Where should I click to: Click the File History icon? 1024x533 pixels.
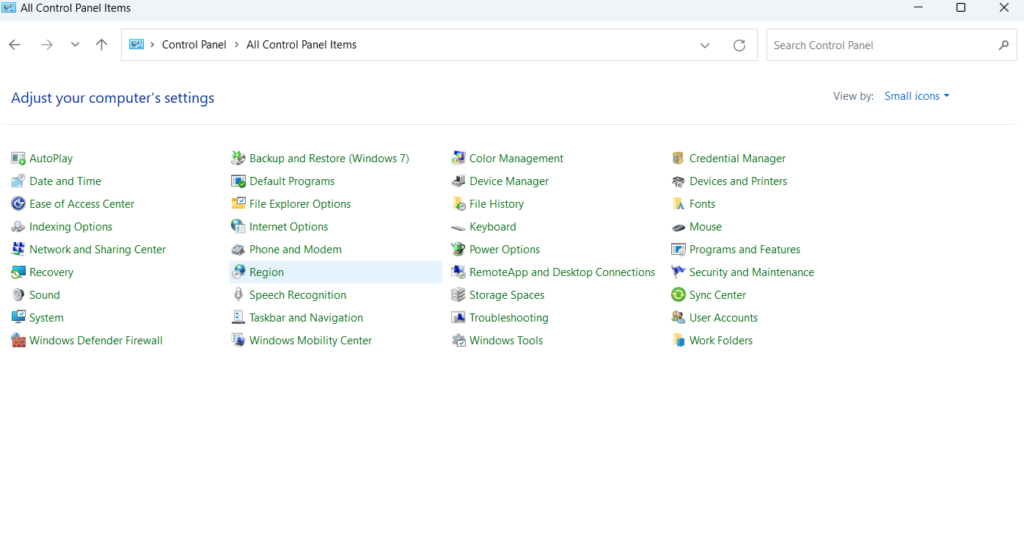(458, 204)
